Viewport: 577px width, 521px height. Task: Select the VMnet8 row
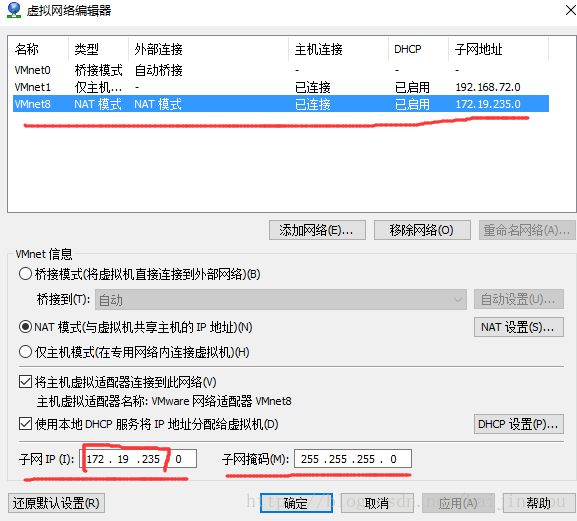pyautogui.click(x=281, y=104)
